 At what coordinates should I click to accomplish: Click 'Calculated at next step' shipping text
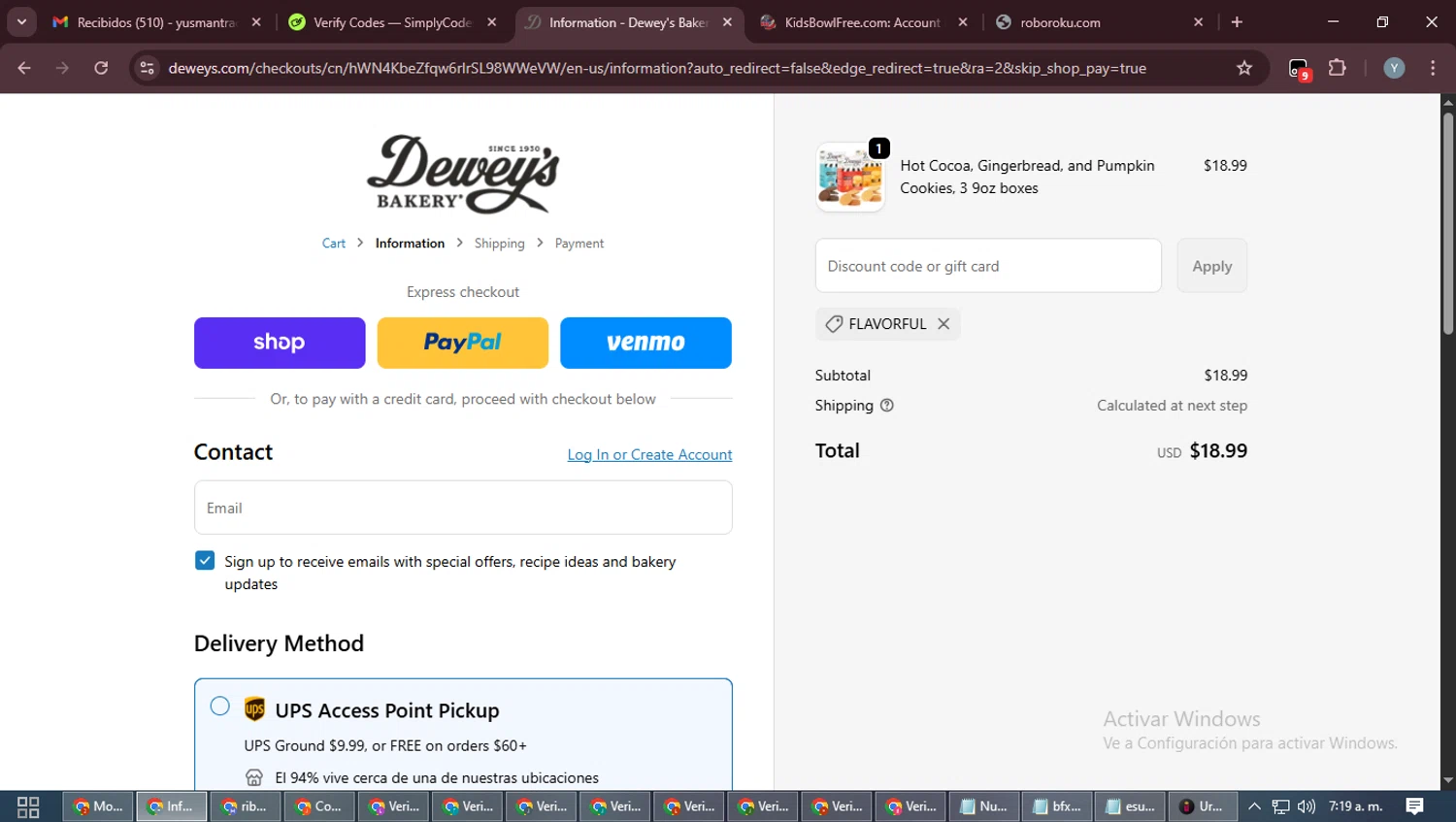(x=1172, y=406)
